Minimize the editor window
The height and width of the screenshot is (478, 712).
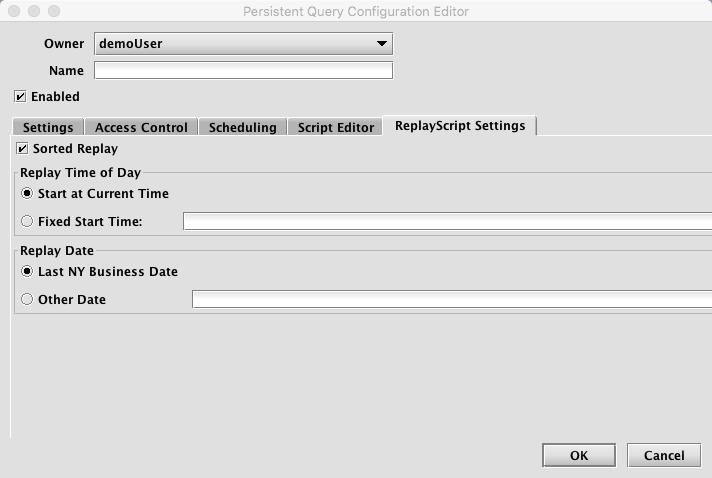[x=34, y=11]
